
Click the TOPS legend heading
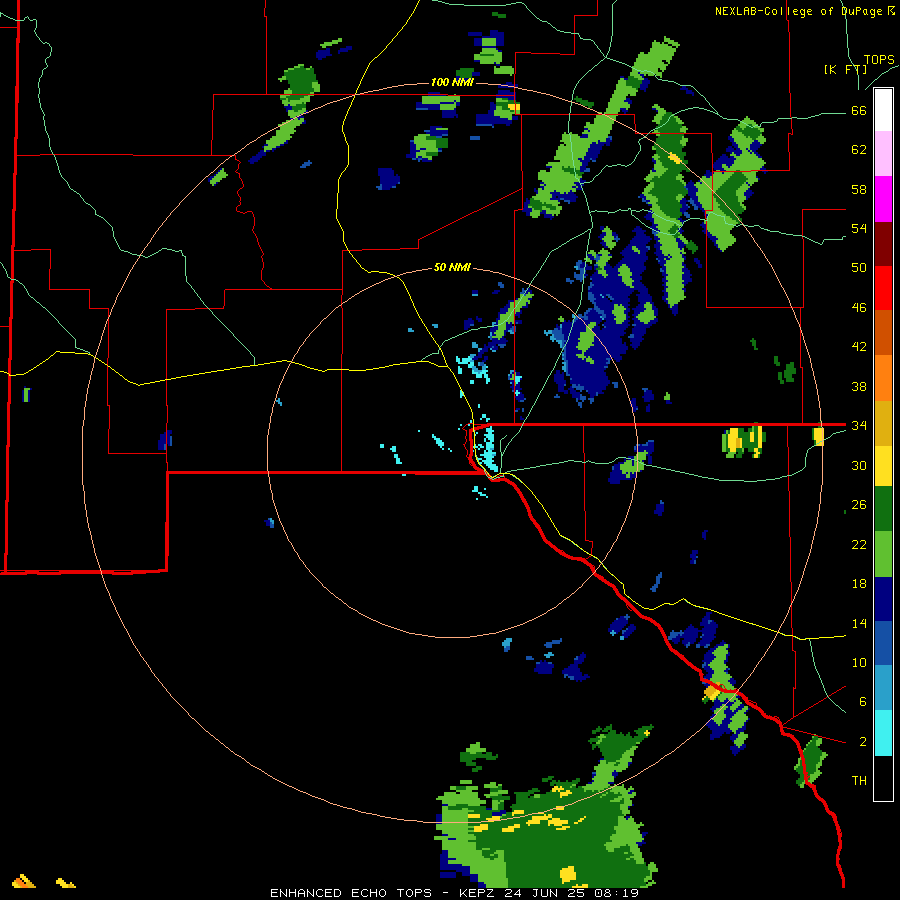coord(879,59)
